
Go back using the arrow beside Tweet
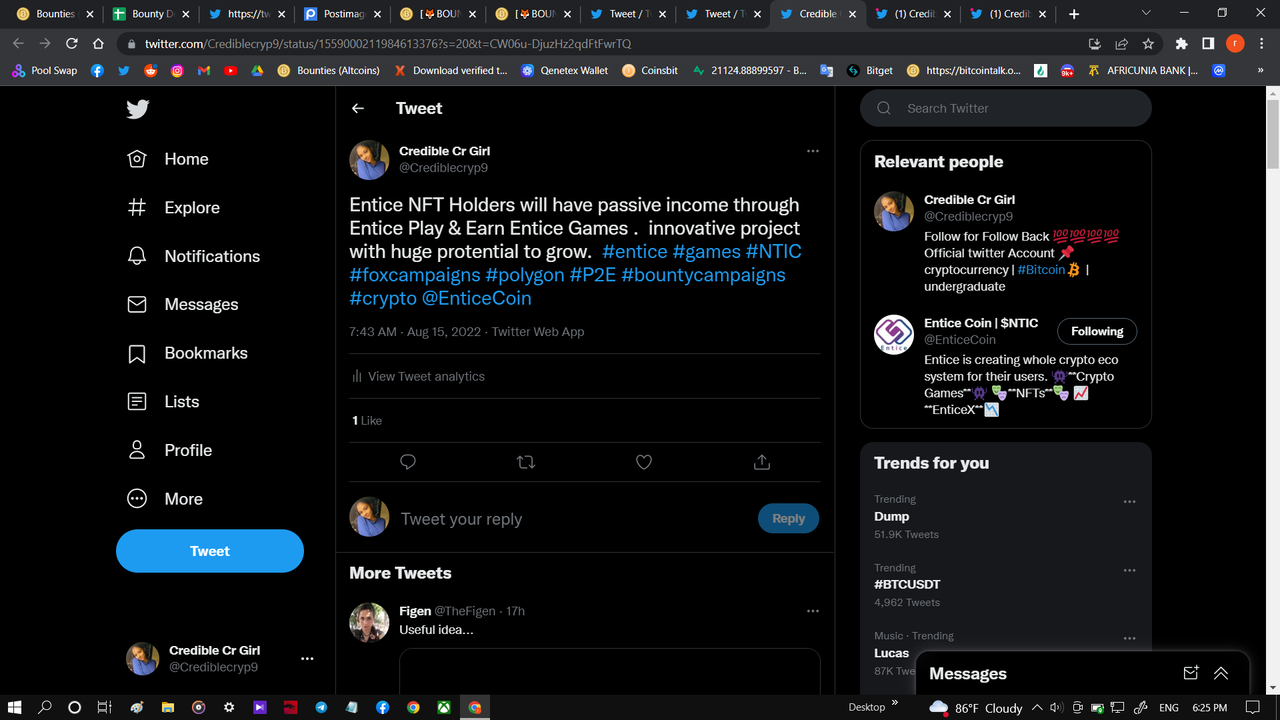(x=358, y=108)
